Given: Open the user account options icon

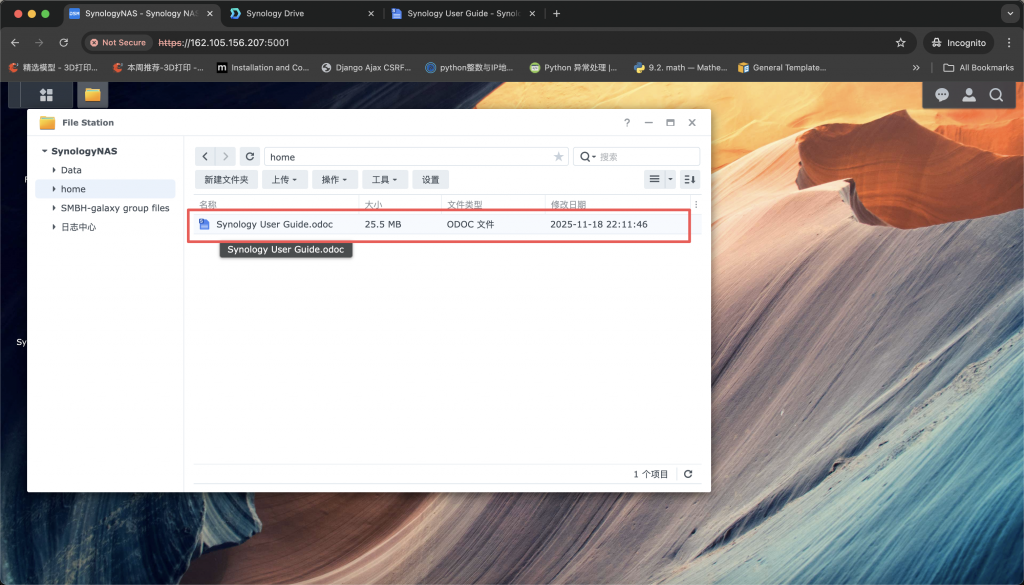Looking at the screenshot, I should pyautogui.click(x=968, y=95).
